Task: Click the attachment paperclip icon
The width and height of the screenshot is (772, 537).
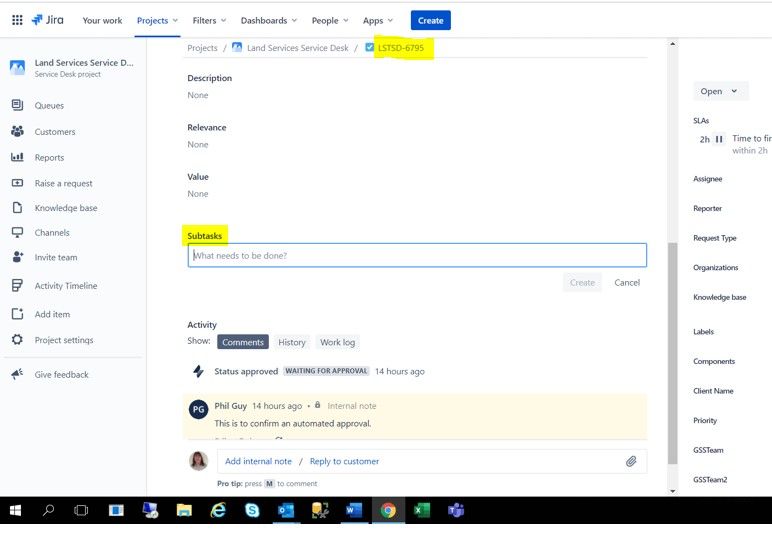Action: pos(631,461)
